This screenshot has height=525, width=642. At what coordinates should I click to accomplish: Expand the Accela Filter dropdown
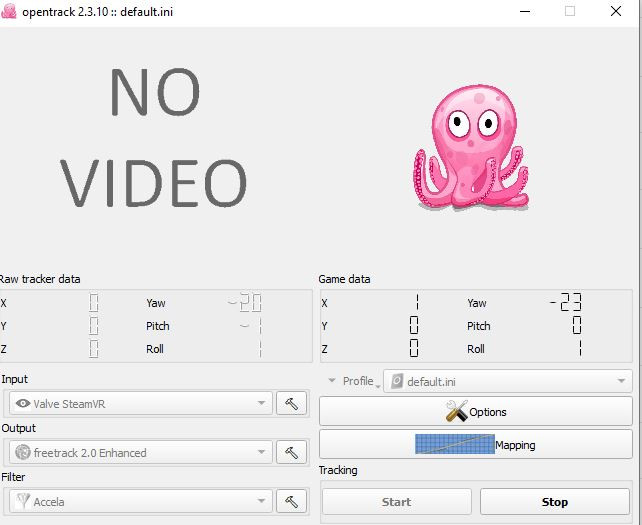click(140, 501)
